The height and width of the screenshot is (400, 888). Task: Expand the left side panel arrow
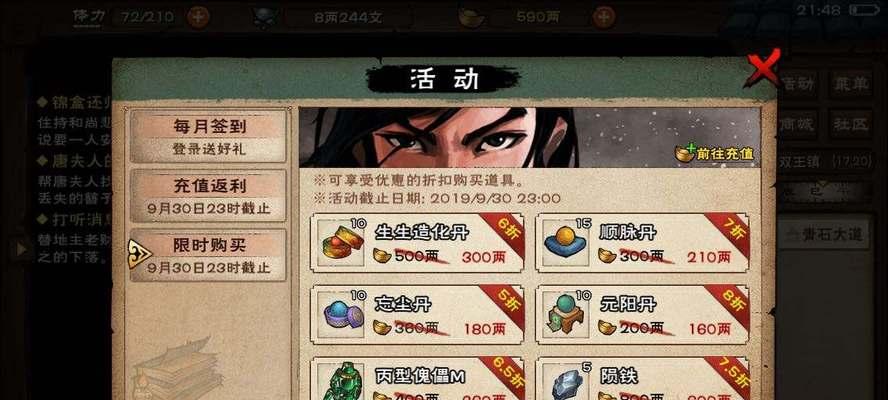22,248
